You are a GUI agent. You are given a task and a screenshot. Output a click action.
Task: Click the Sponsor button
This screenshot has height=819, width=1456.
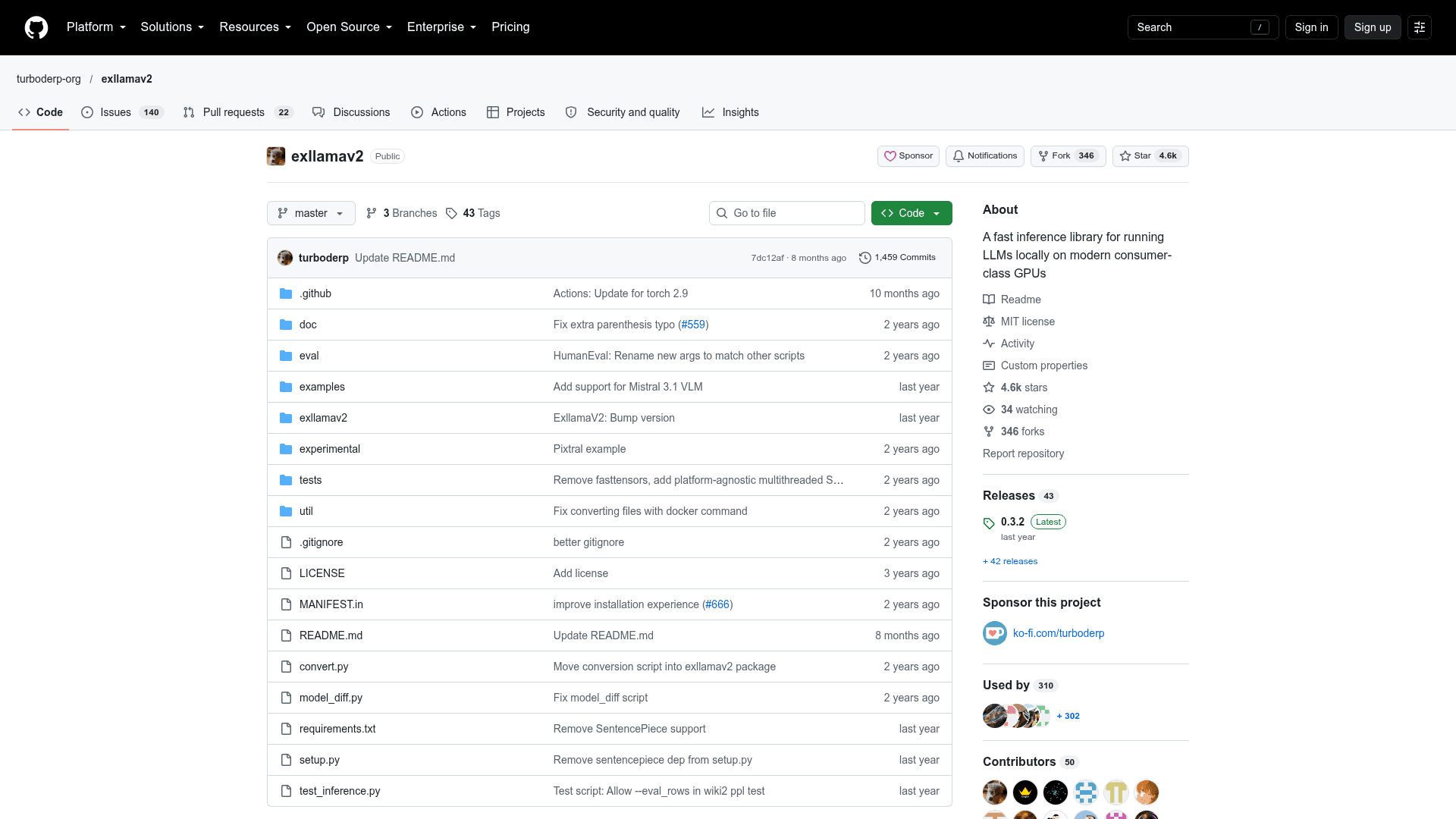(x=908, y=156)
